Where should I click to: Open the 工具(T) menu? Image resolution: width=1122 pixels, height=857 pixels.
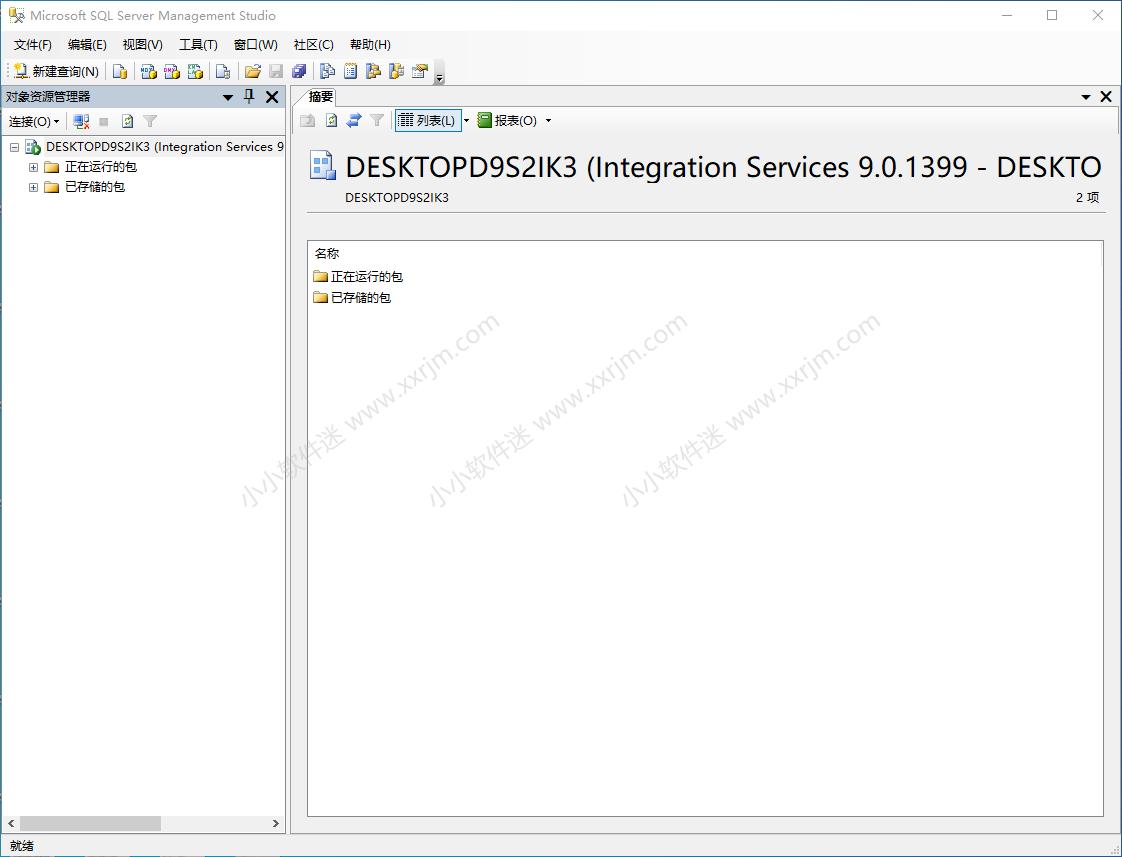pyautogui.click(x=197, y=44)
